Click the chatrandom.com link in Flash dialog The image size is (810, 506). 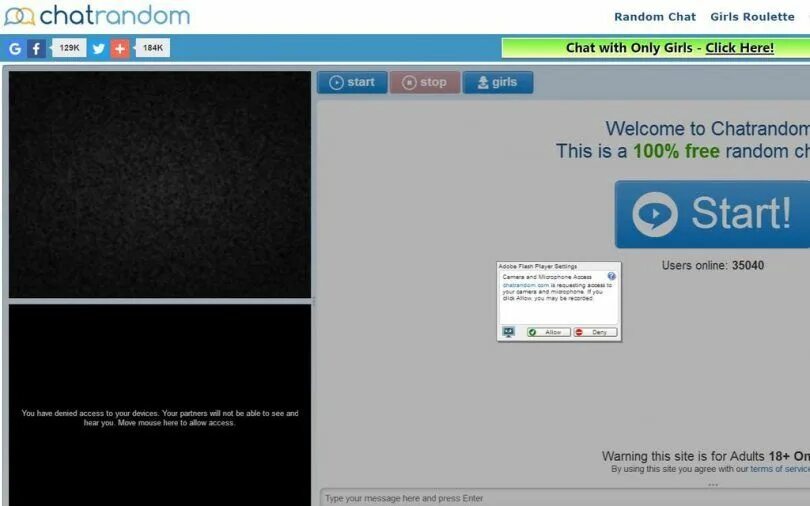tap(526, 285)
